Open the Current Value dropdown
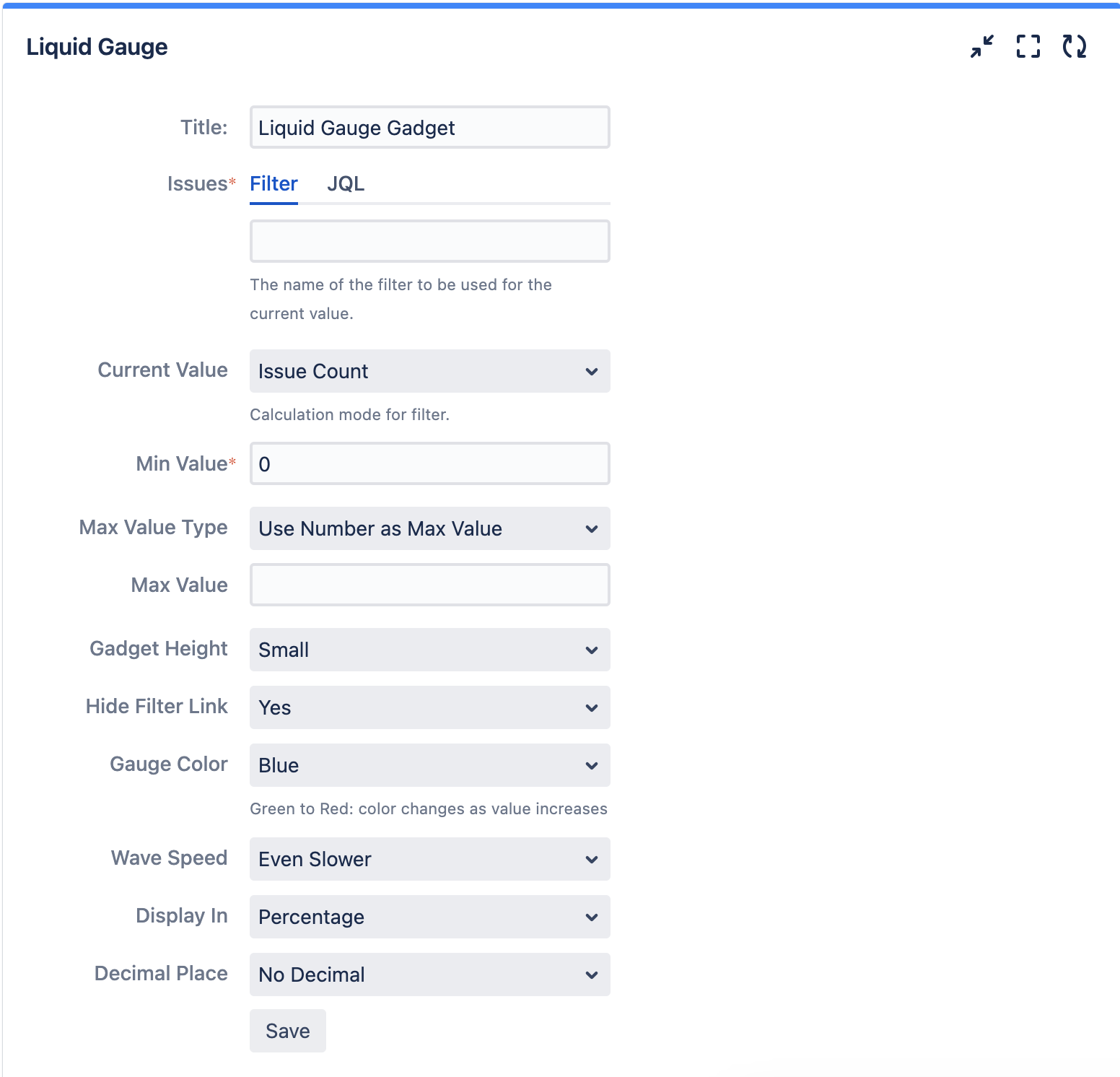The width and height of the screenshot is (1120, 1077). [x=429, y=371]
